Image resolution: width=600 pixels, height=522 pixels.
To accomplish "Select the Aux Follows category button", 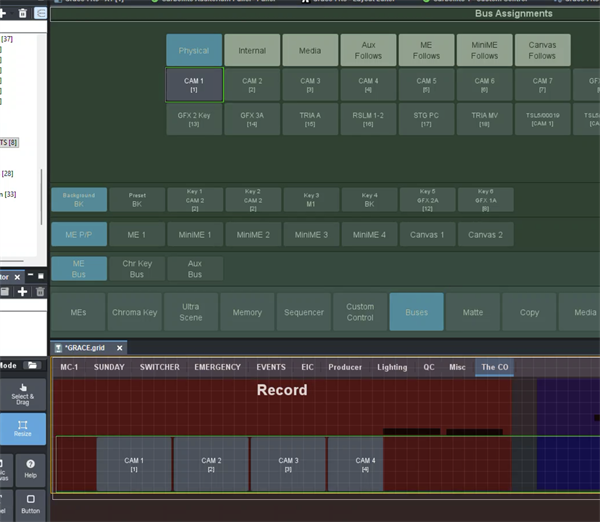I will point(368,50).
